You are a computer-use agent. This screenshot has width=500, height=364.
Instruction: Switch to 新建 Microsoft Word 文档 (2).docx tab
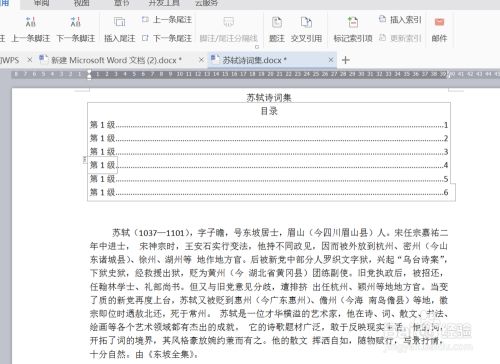[116, 60]
